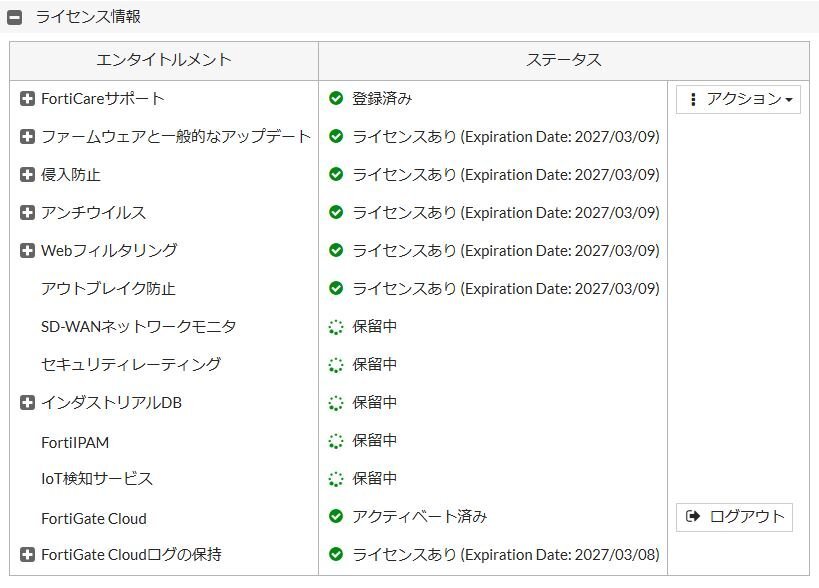
Task: Select the FortiGate Cloud entitlement label
Action: tap(94, 518)
